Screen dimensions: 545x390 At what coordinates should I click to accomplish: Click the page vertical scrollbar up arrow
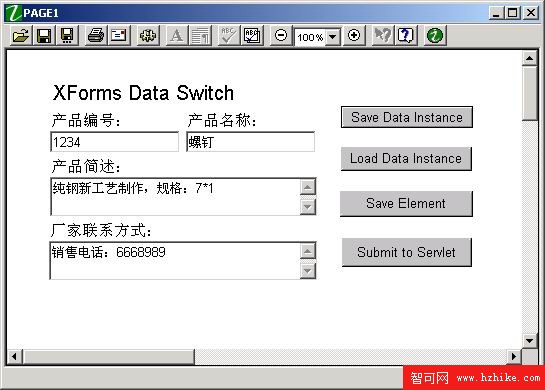[x=530, y=58]
